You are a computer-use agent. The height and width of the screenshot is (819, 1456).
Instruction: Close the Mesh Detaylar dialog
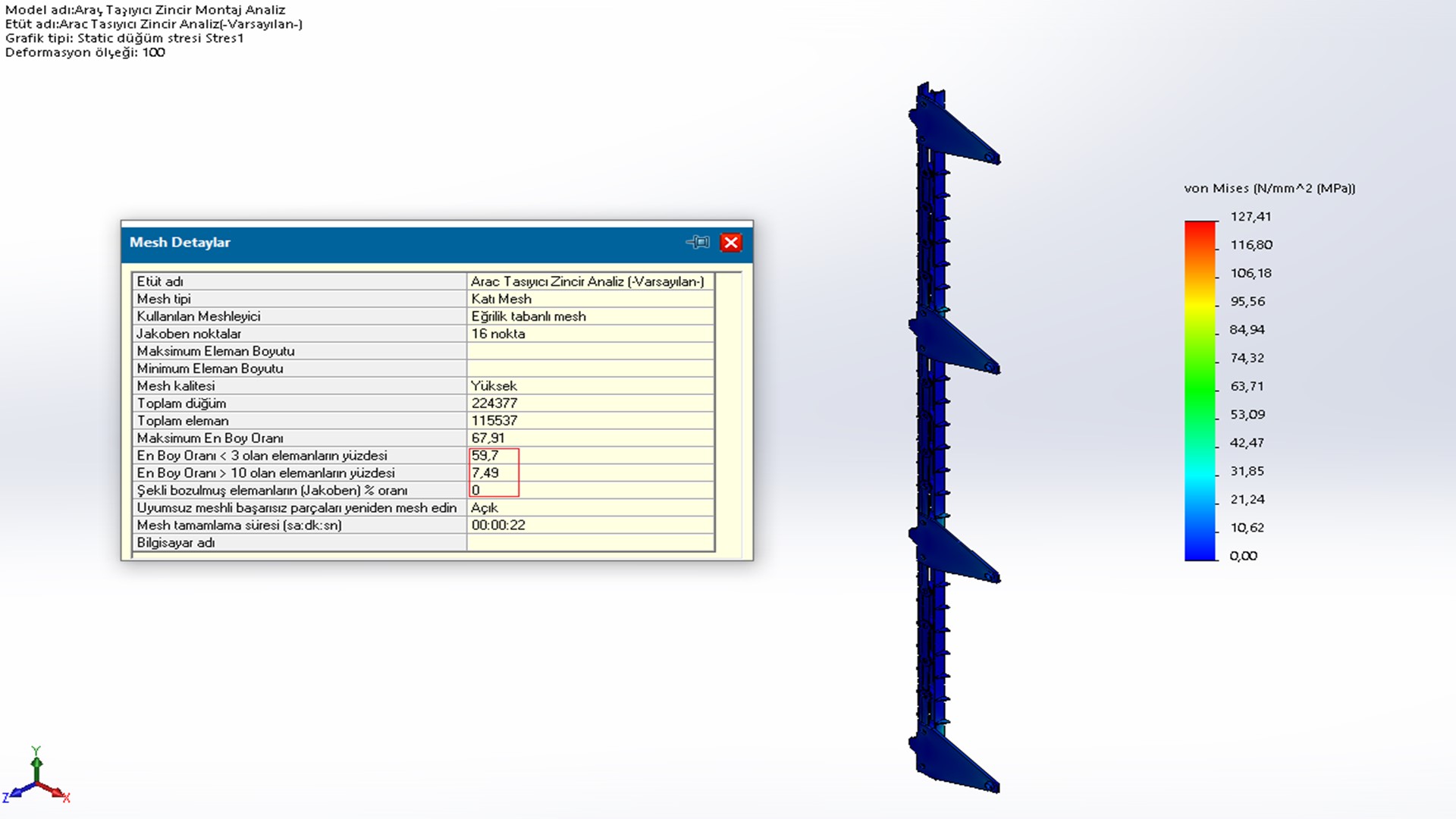[x=731, y=243]
